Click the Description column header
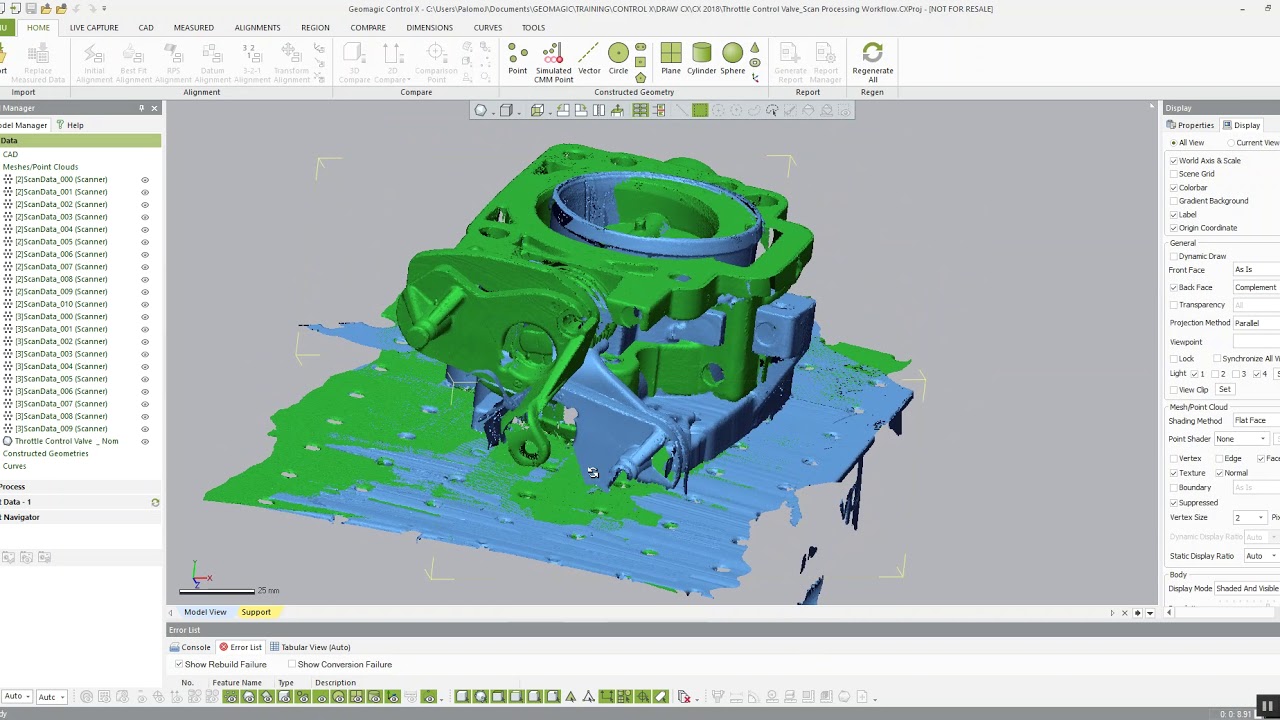This screenshot has height=720, width=1280. point(335,683)
